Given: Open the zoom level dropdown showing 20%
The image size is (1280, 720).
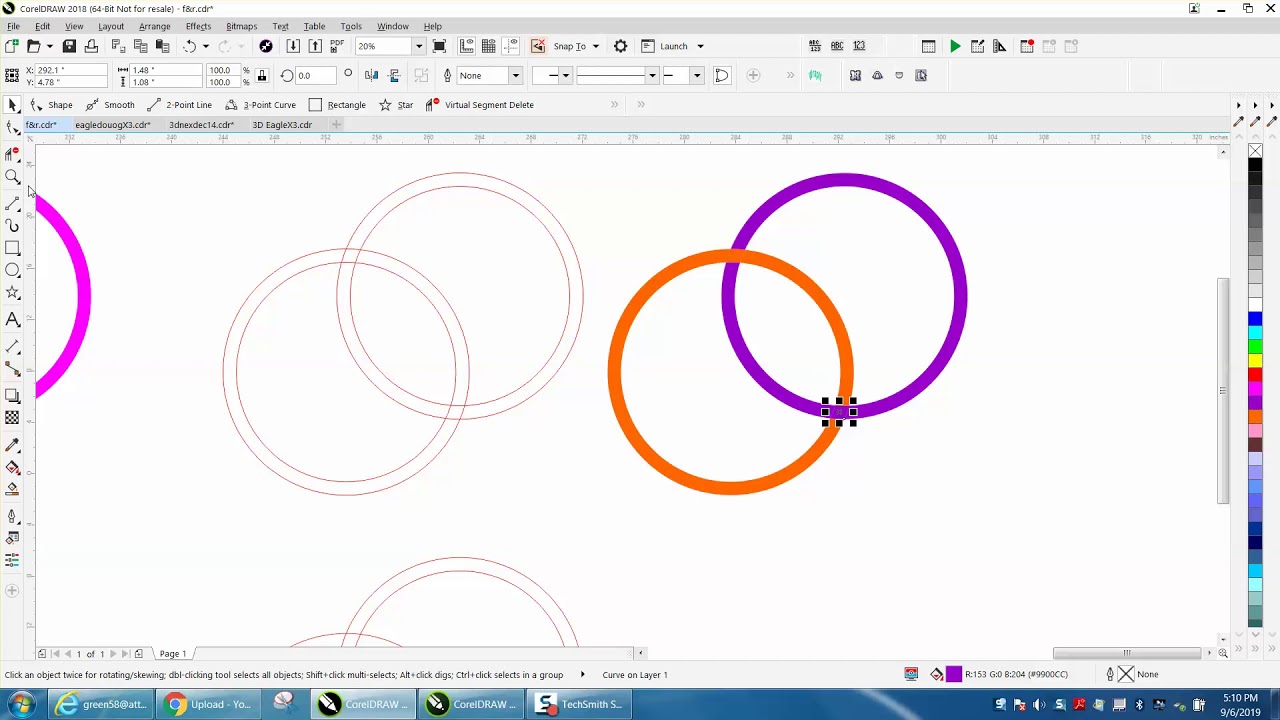Looking at the screenshot, I should click(419, 46).
